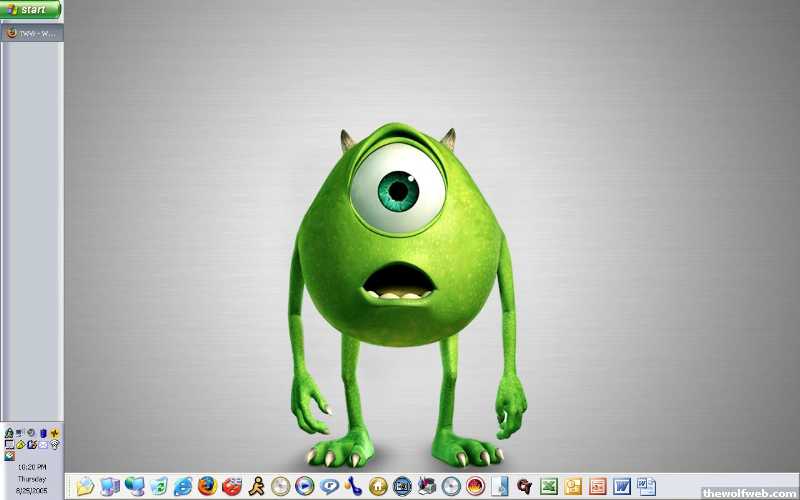Image resolution: width=800 pixels, height=500 pixels.
Task: Launch Mozilla Firefox from the quick launch bar
Action: click(x=208, y=486)
